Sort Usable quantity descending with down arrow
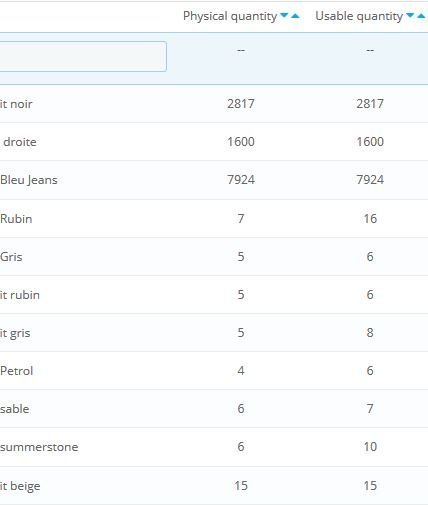This screenshot has width=428, height=505. coord(410,15)
